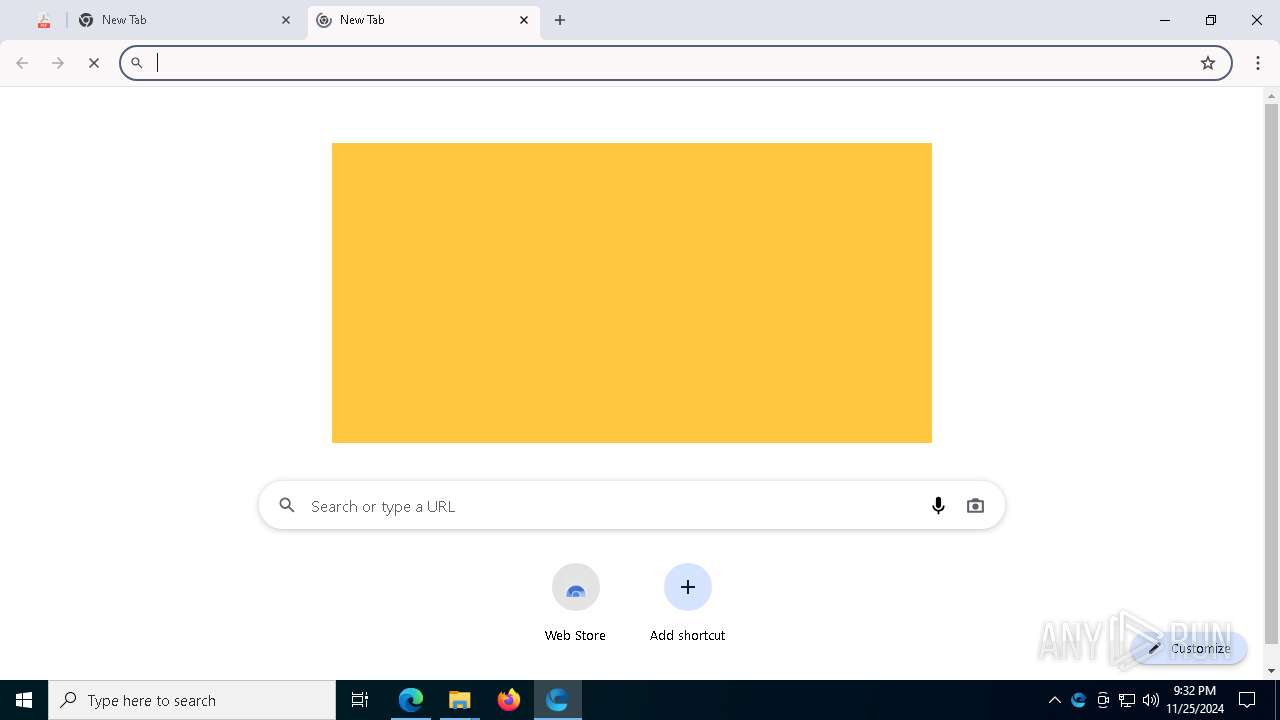Search by image with camera icon

[x=975, y=506]
